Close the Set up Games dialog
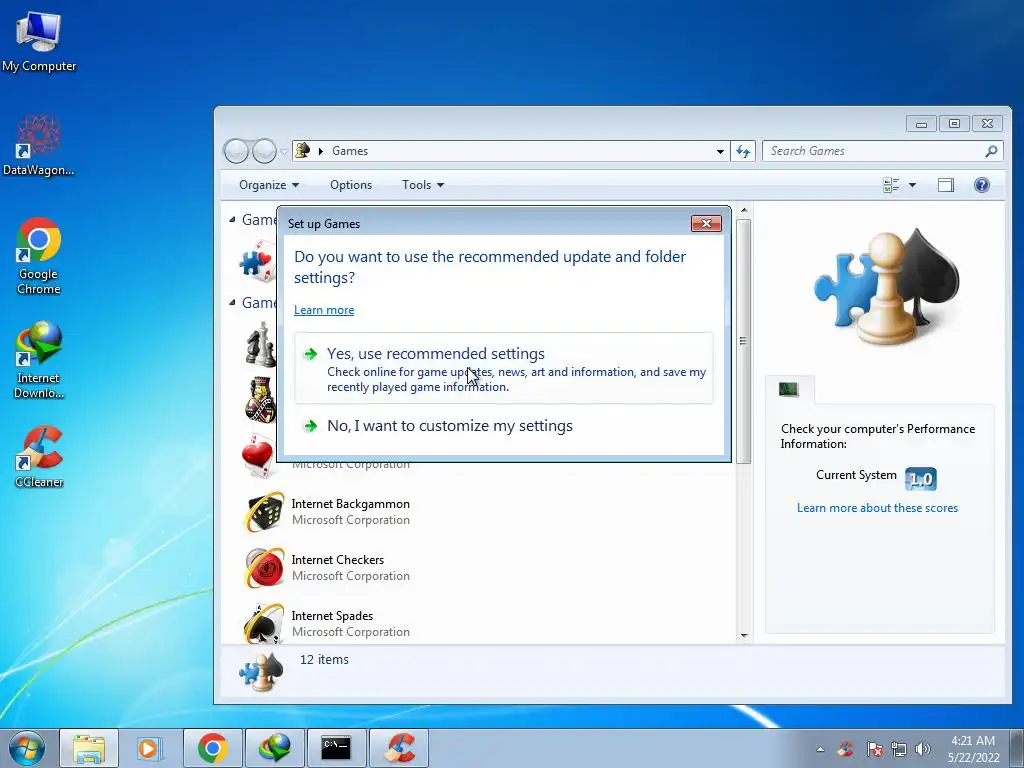This screenshot has width=1024, height=768. [706, 223]
